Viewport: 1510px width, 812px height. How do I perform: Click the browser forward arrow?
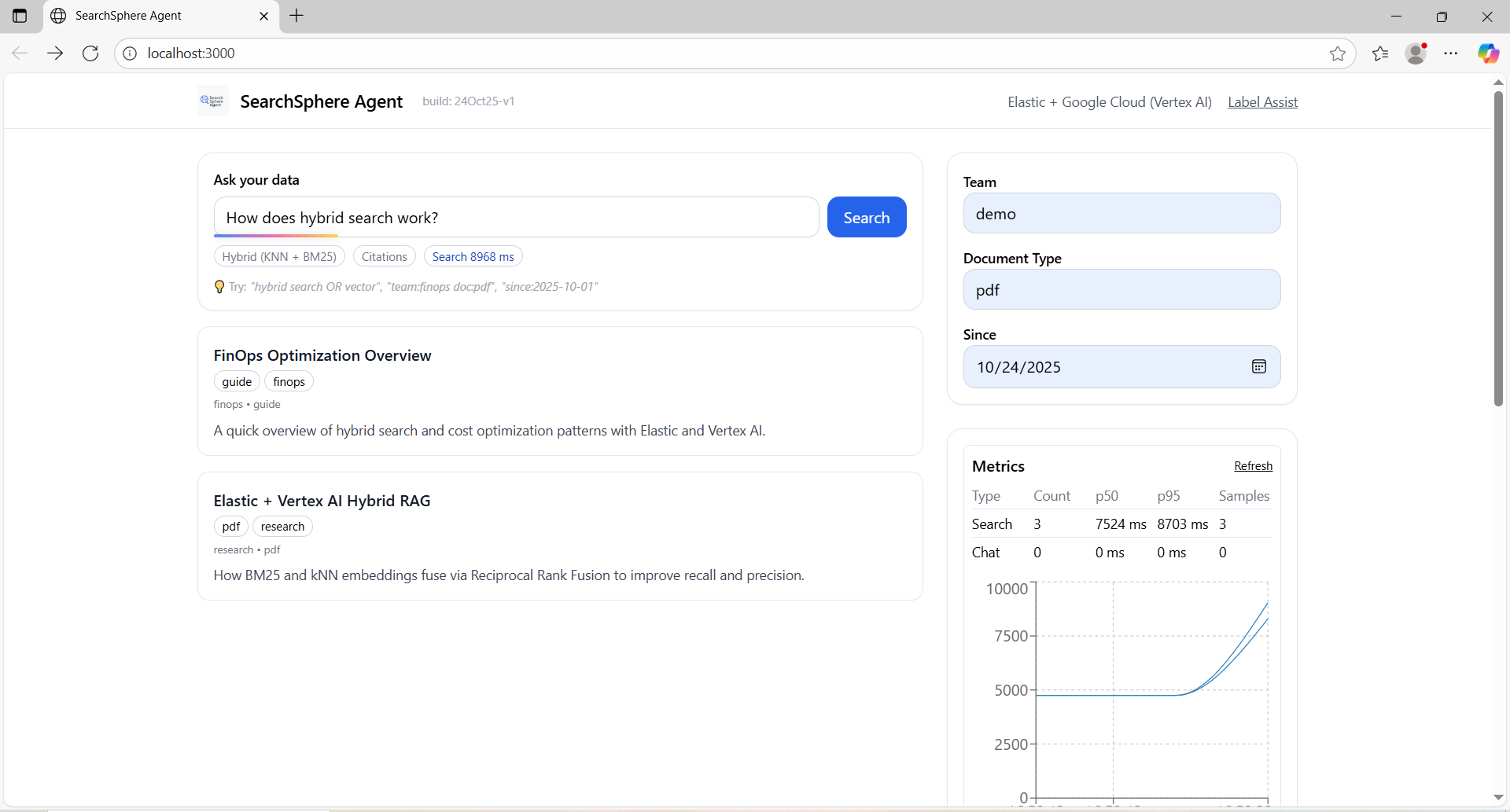click(55, 53)
